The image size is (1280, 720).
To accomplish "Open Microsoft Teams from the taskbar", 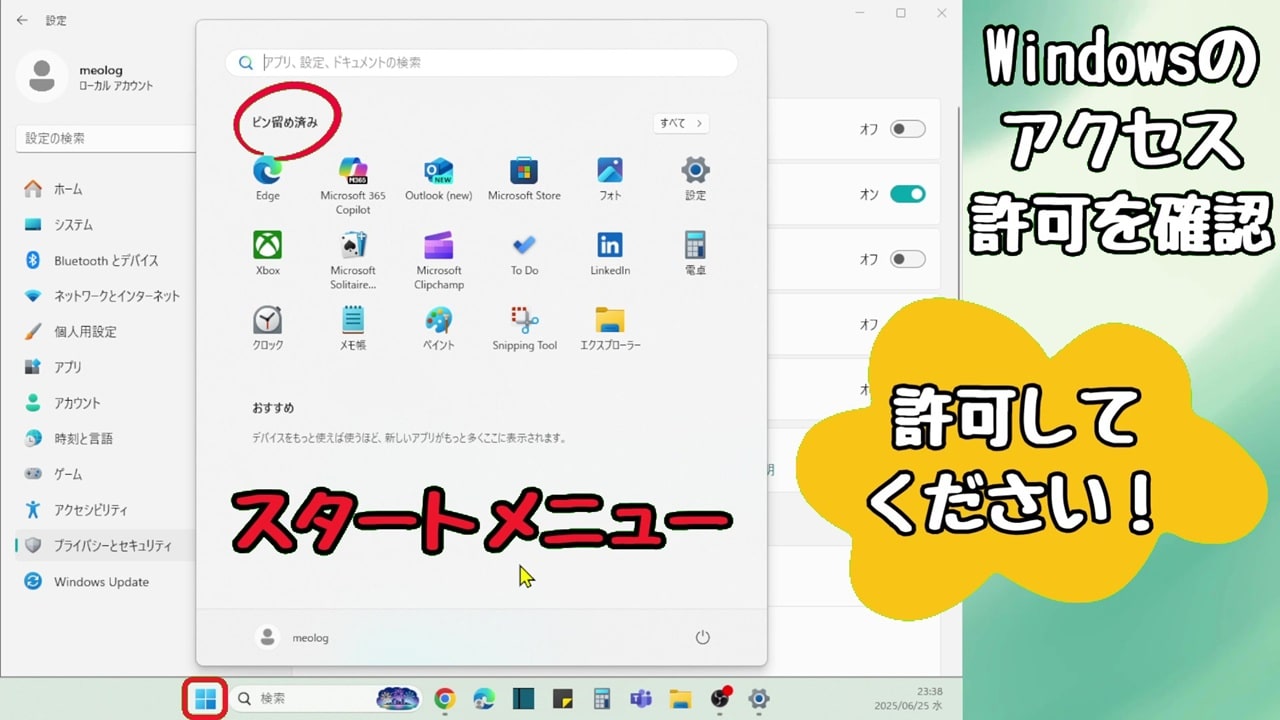I will (641, 699).
